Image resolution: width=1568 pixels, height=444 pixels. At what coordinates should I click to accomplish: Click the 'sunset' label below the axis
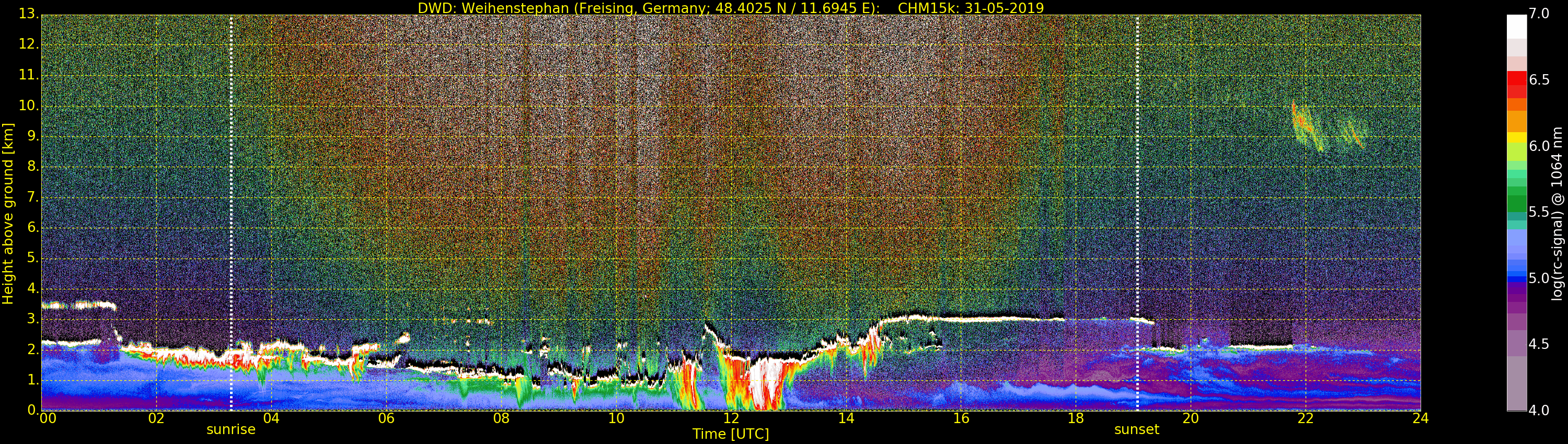pos(1136,429)
